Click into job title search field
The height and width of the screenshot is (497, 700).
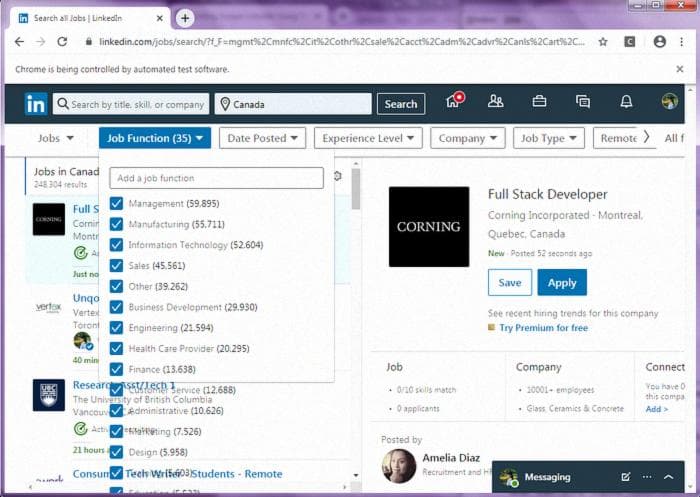pyautogui.click(x=131, y=104)
